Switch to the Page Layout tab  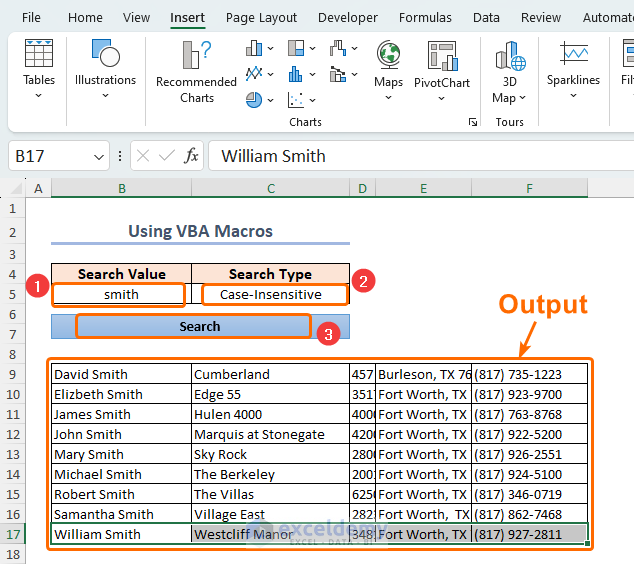pos(261,17)
